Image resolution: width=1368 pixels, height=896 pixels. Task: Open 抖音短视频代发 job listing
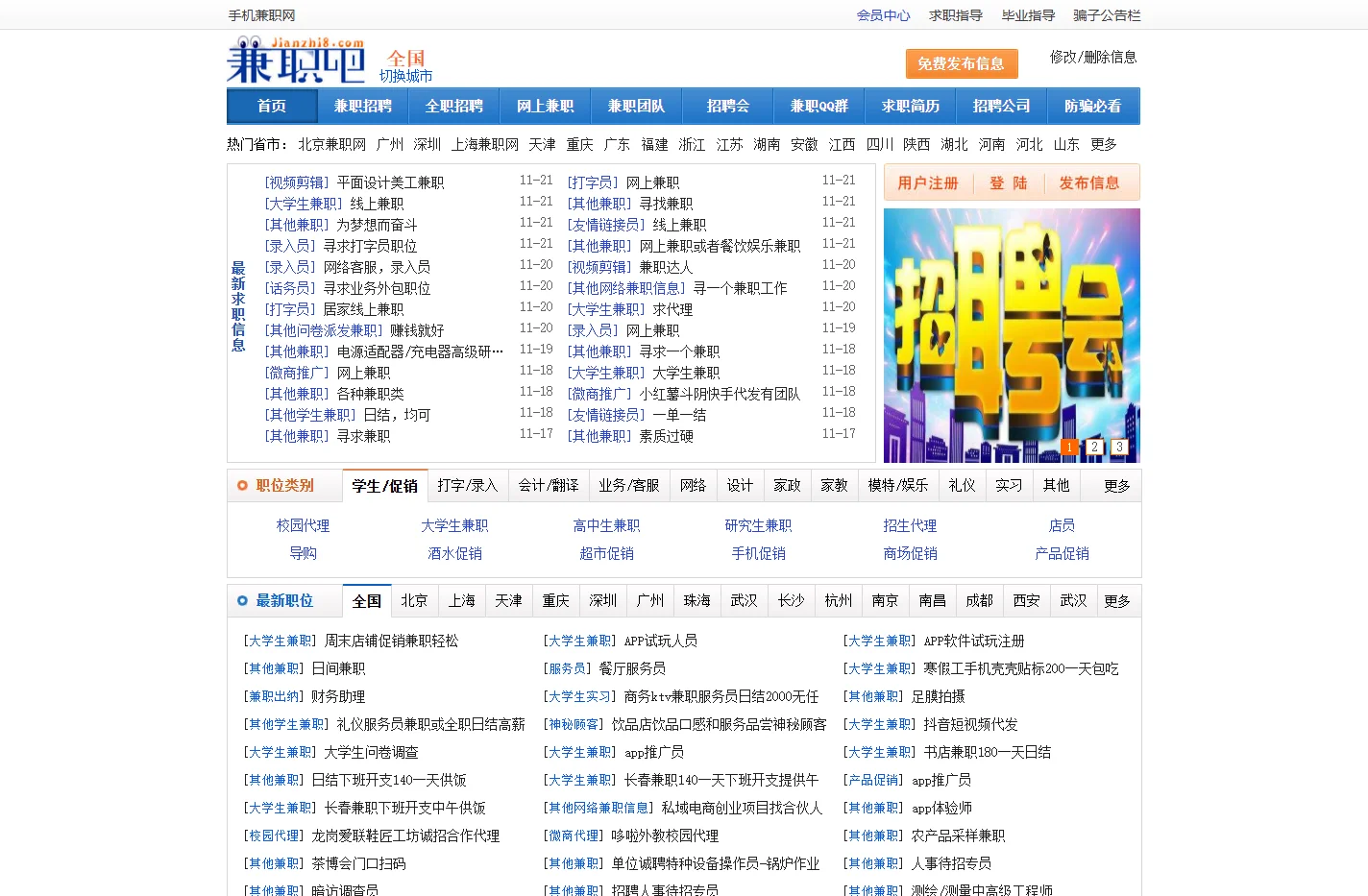click(x=970, y=724)
